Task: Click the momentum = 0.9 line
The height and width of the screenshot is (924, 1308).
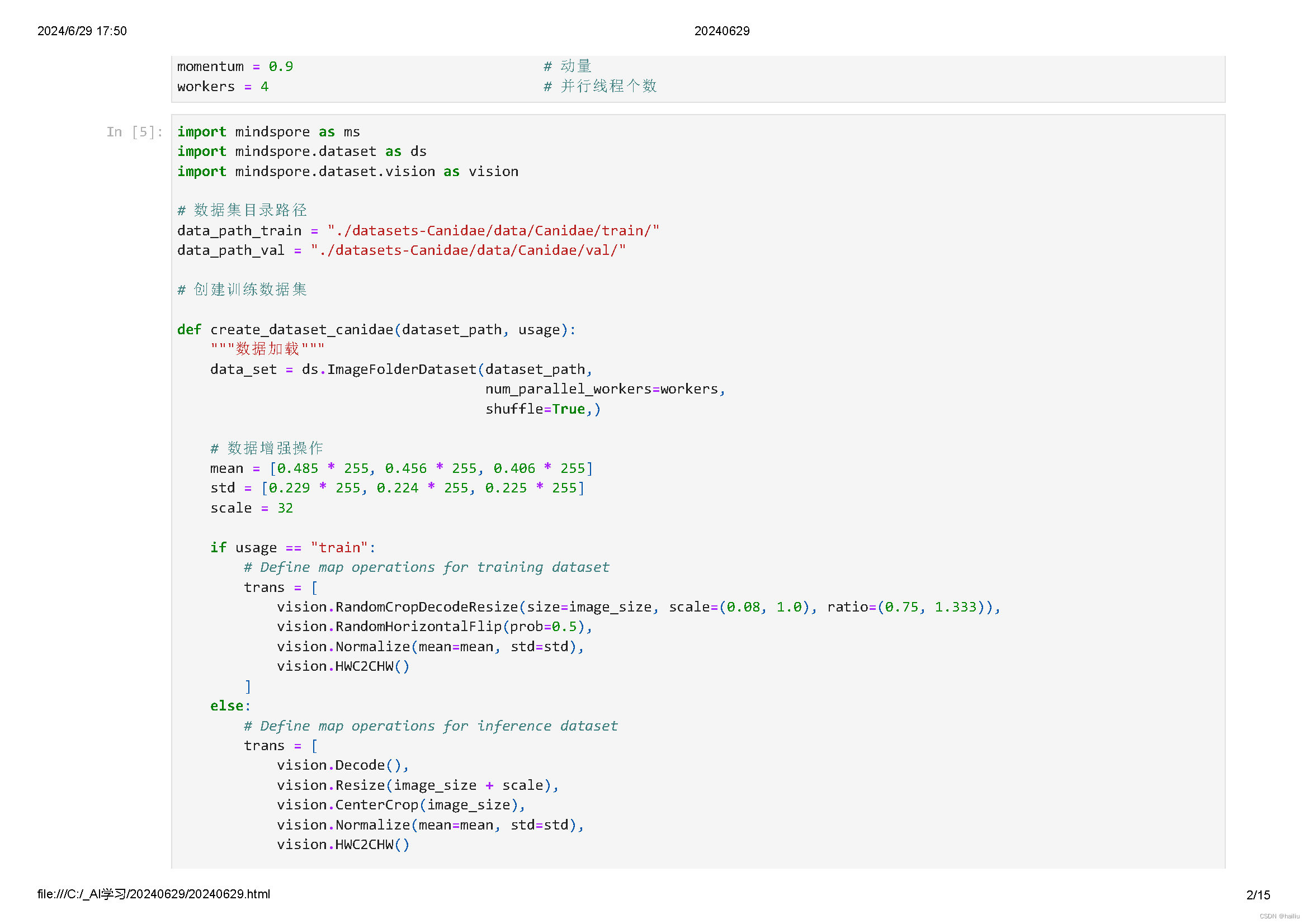Action: click(x=235, y=67)
